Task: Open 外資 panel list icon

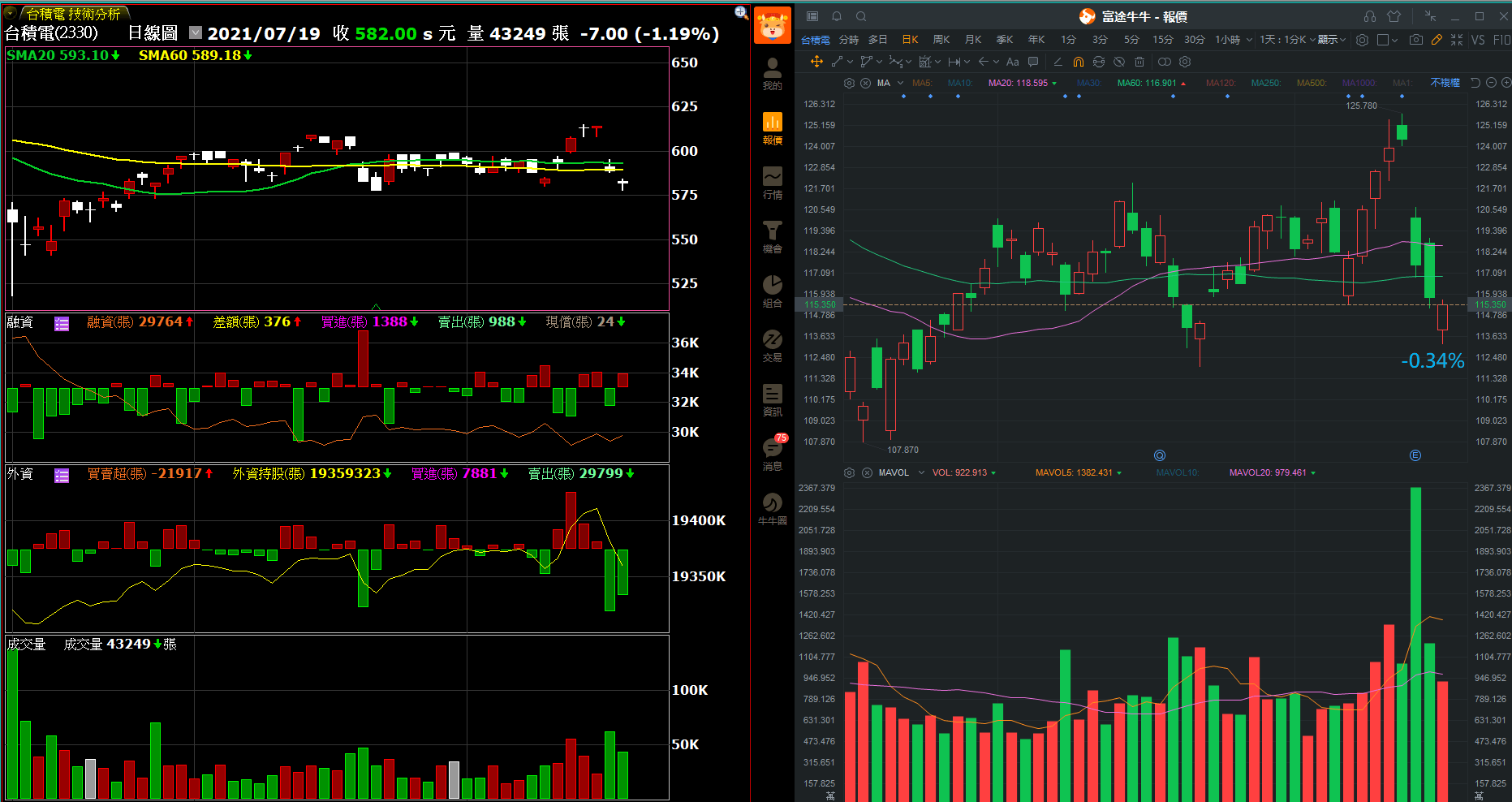Action: click(62, 476)
